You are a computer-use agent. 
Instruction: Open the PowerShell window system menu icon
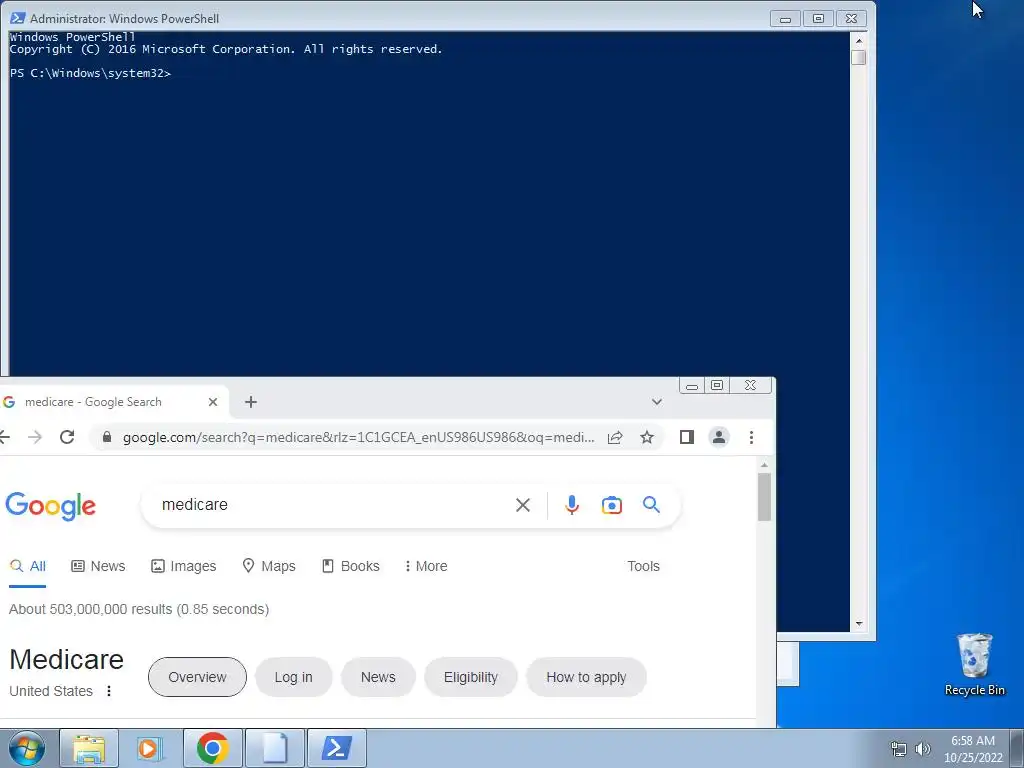pyautogui.click(x=18, y=18)
